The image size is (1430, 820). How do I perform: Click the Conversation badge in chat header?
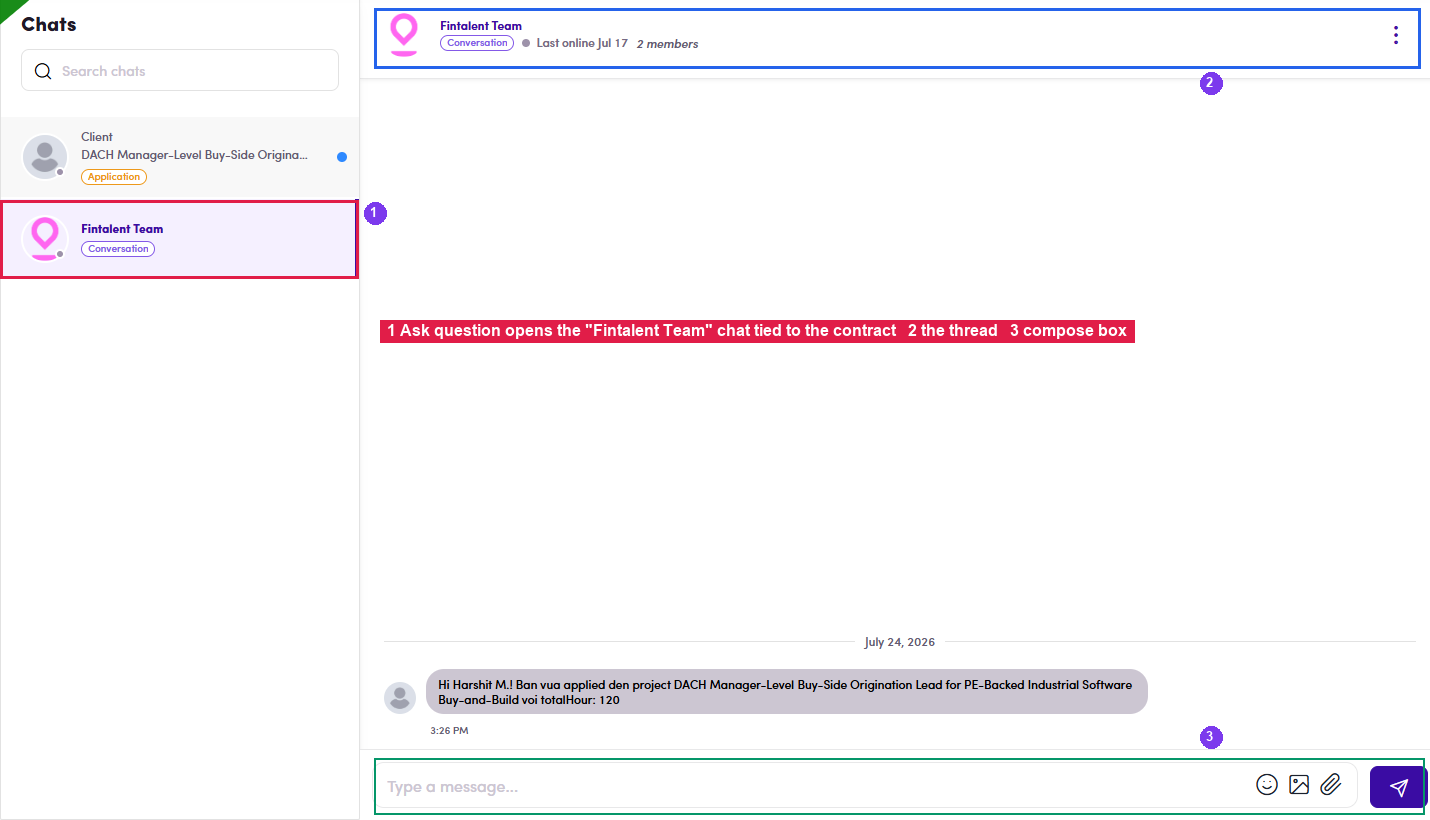pos(477,43)
